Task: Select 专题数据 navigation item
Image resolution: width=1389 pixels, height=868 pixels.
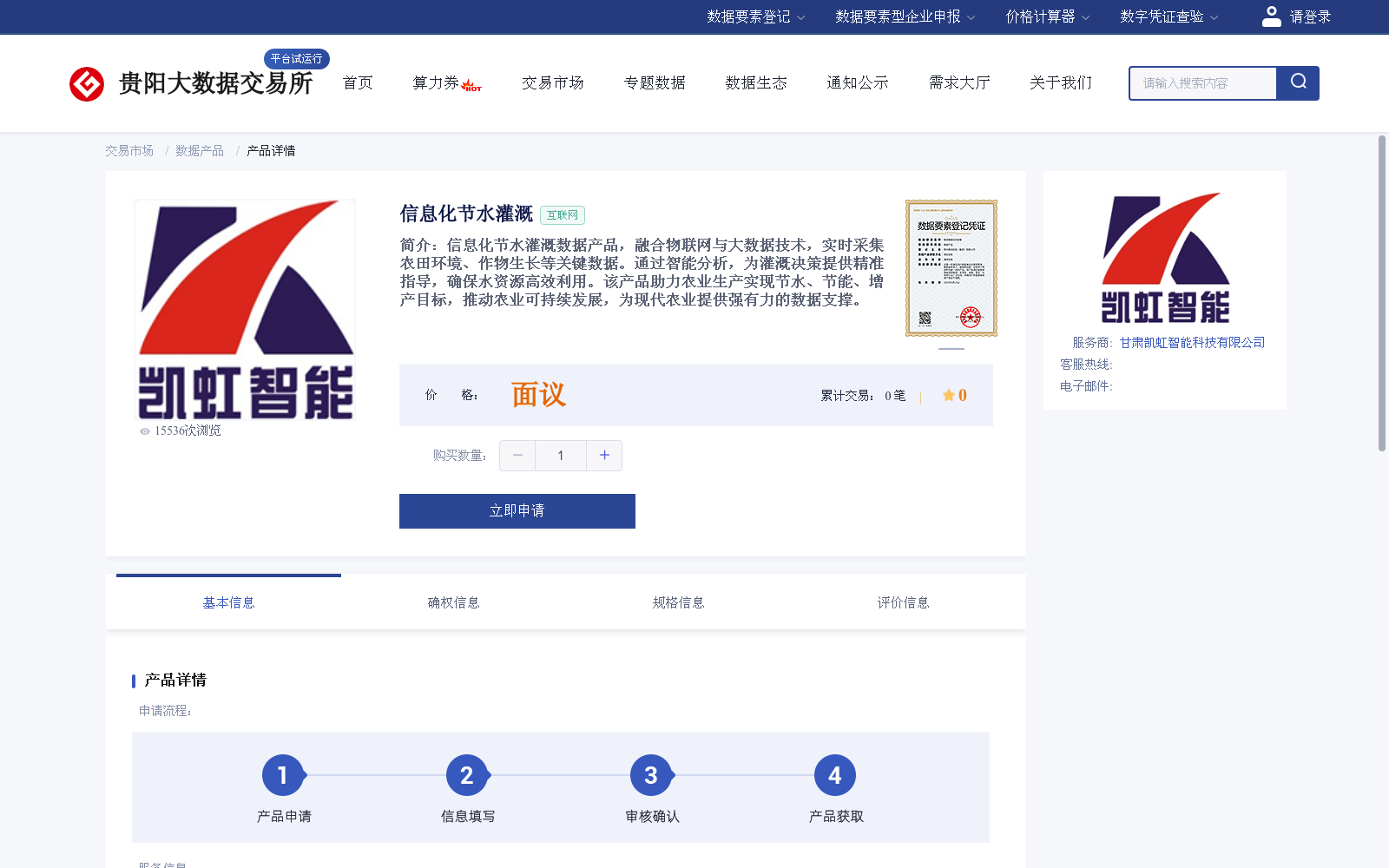Action: click(x=655, y=82)
